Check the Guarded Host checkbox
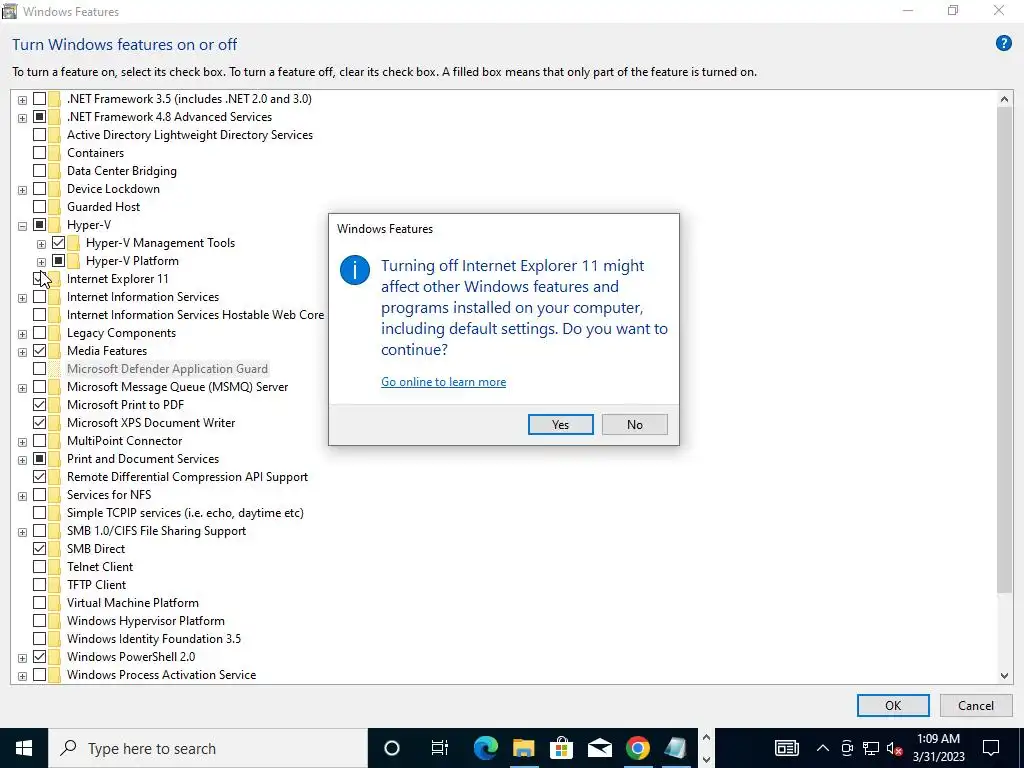1024x768 pixels. pyautogui.click(x=39, y=207)
